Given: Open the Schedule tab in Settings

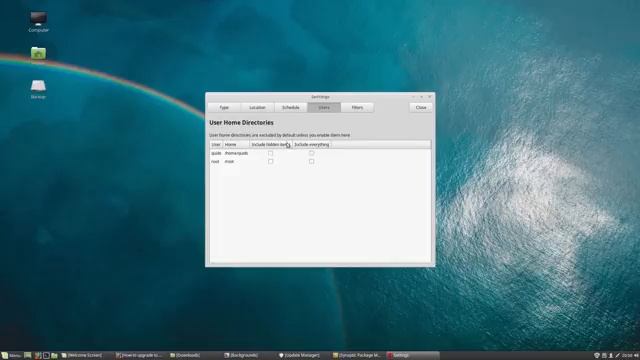Looking at the screenshot, I should (291, 107).
